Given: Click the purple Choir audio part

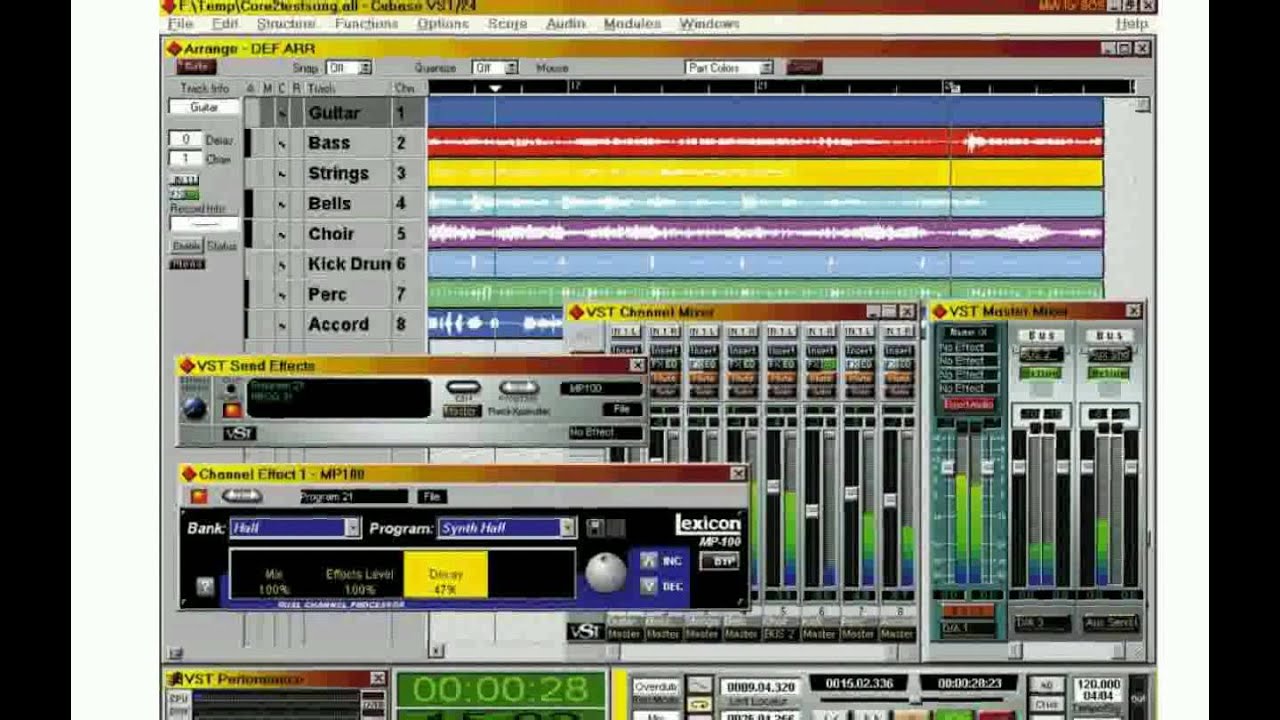Looking at the screenshot, I should (x=765, y=234).
